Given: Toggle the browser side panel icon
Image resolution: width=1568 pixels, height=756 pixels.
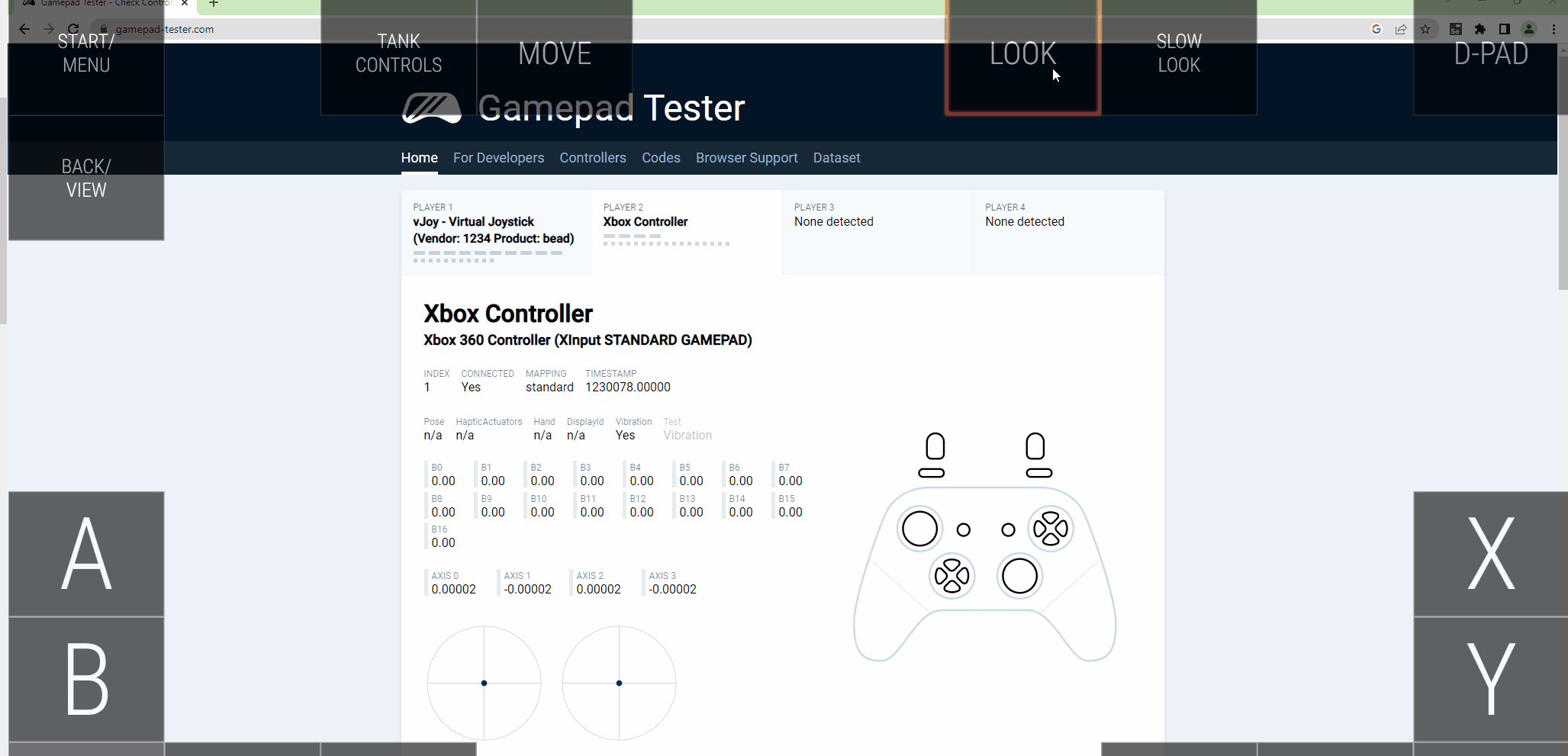Looking at the screenshot, I should pos(1505,29).
